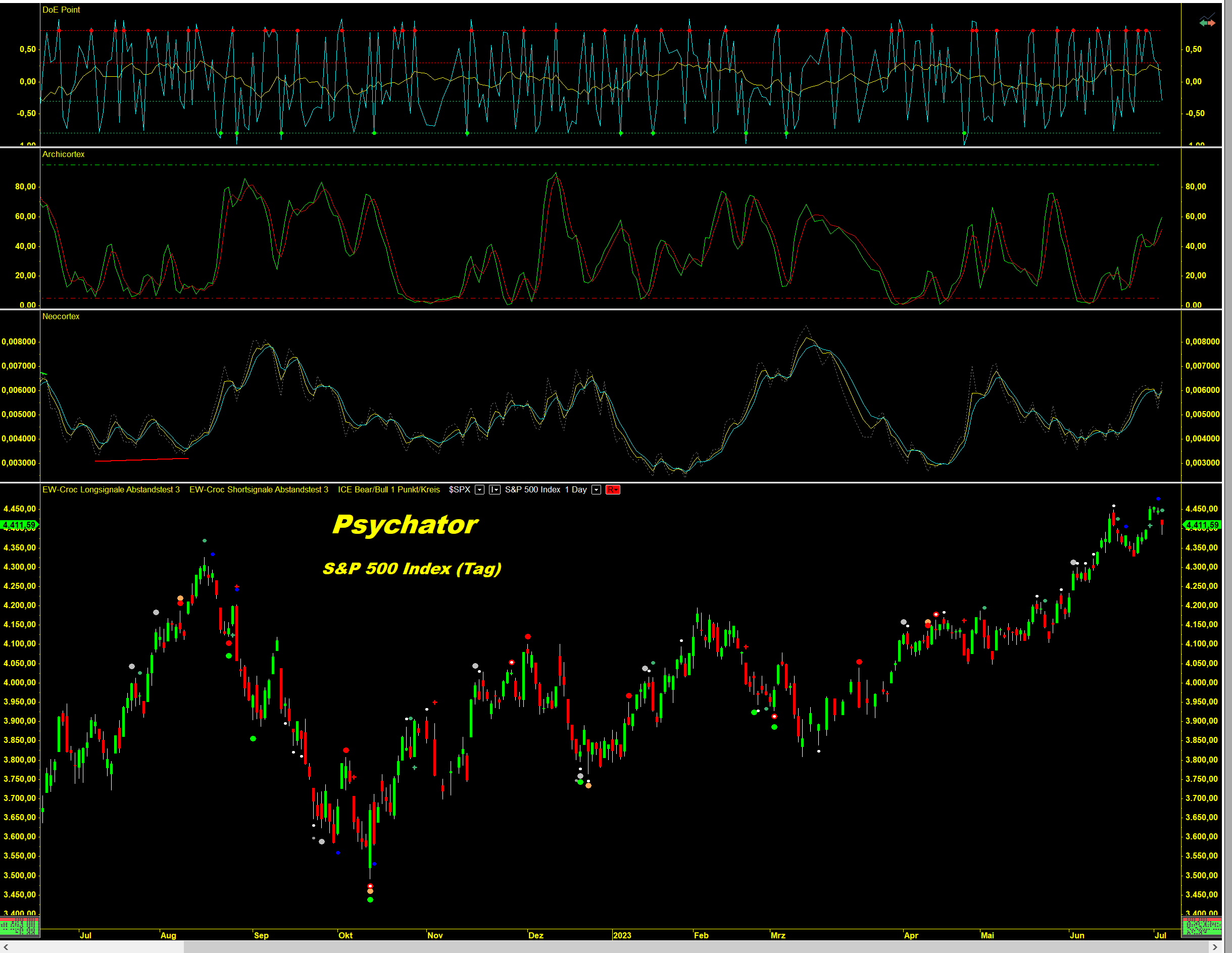Select the EW-Croc Longsignale Abstandstest 3 label
This screenshot has height=953, width=1232.
[x=111, y=489]
